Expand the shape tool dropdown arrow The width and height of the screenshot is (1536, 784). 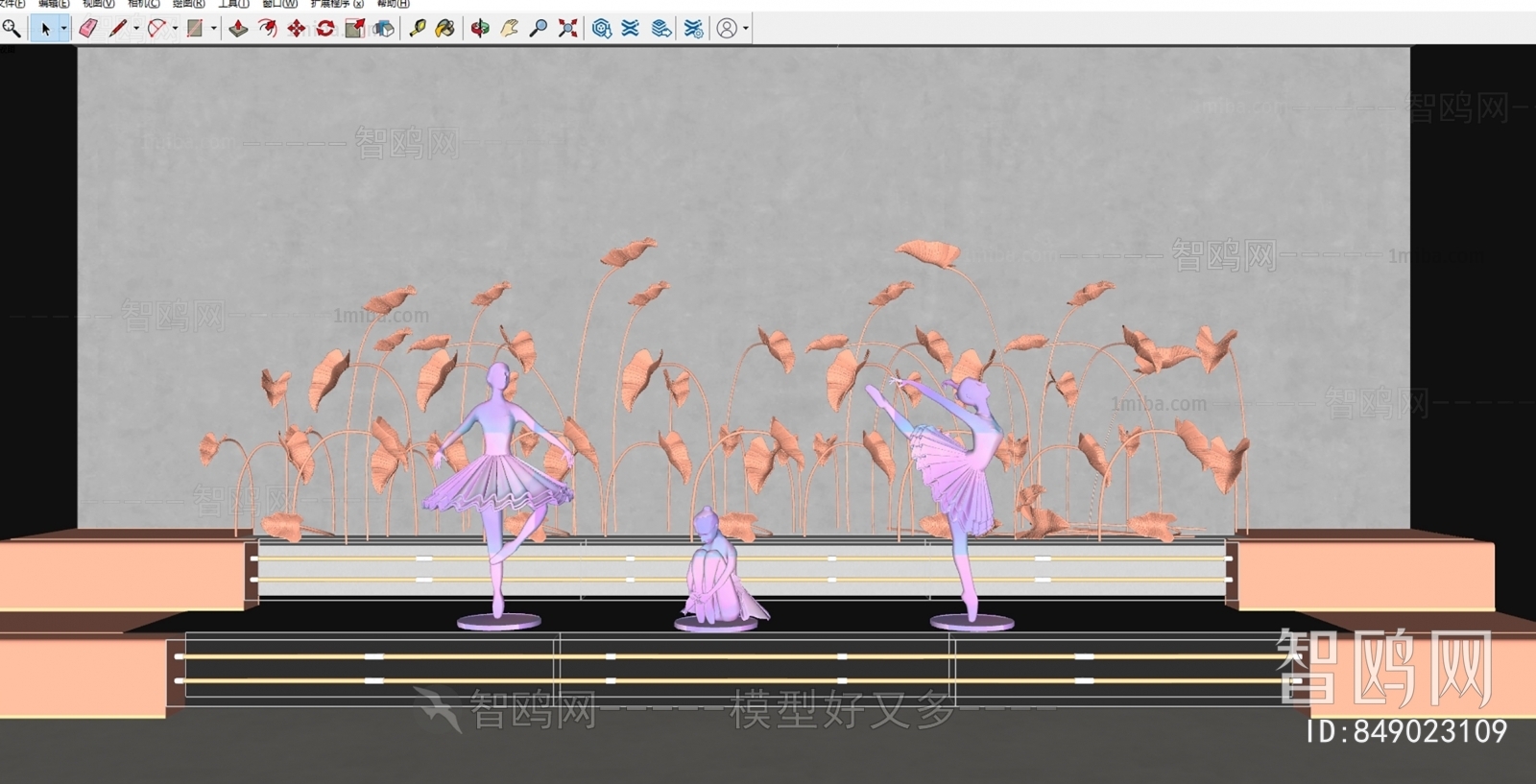[x=213, y=29]
